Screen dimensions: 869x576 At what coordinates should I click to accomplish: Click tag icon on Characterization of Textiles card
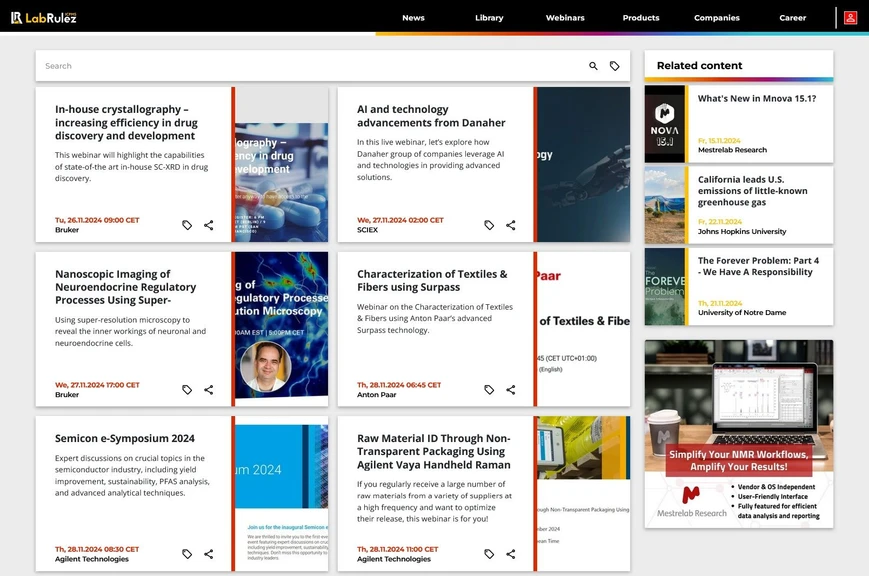click(489, 390)
